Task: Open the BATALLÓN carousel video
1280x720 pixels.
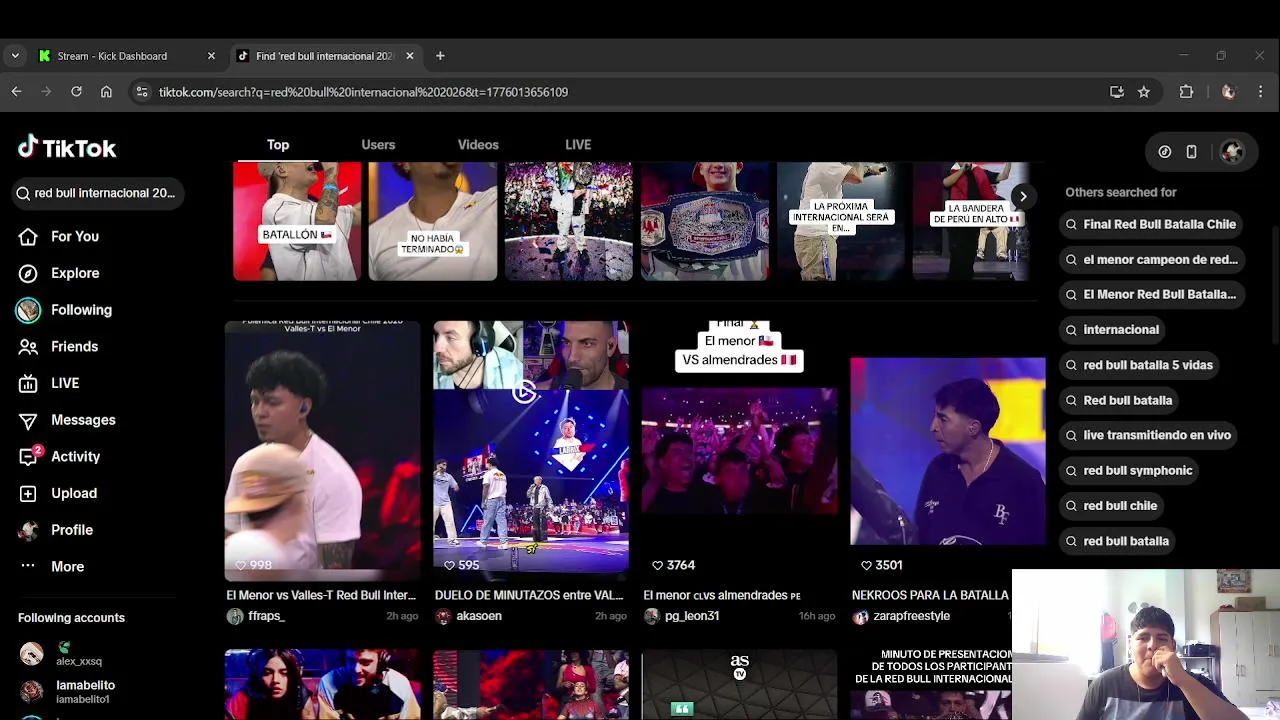Action: click(x=297, y=222)
